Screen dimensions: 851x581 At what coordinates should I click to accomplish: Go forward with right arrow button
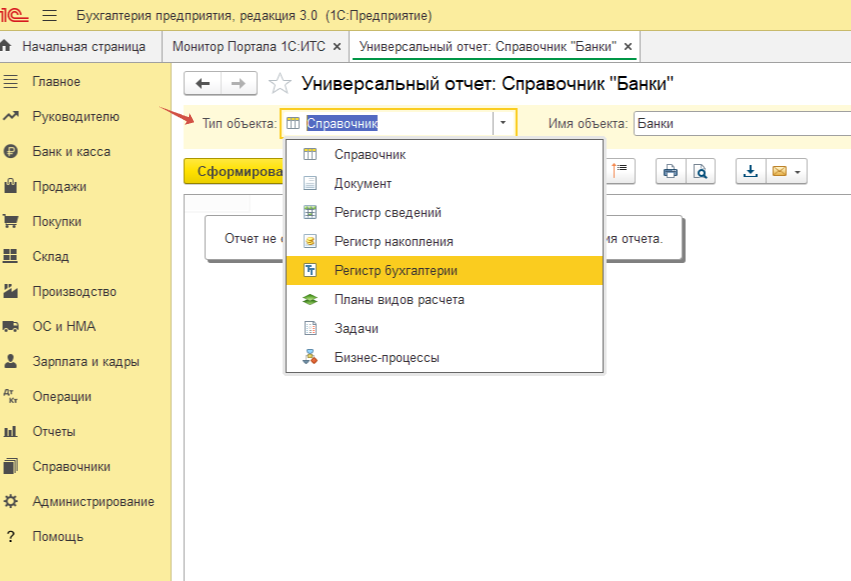[238, 84]
